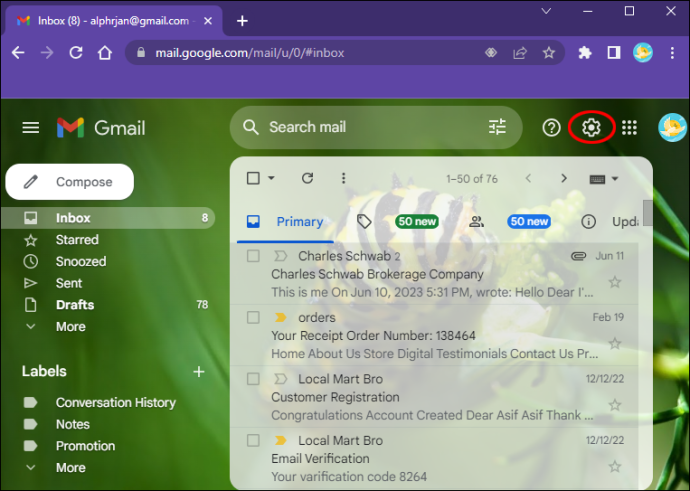Open Google Account avatar in Gmail header
The height and width of the screenshot is (491, 690).
click(672, 128)
